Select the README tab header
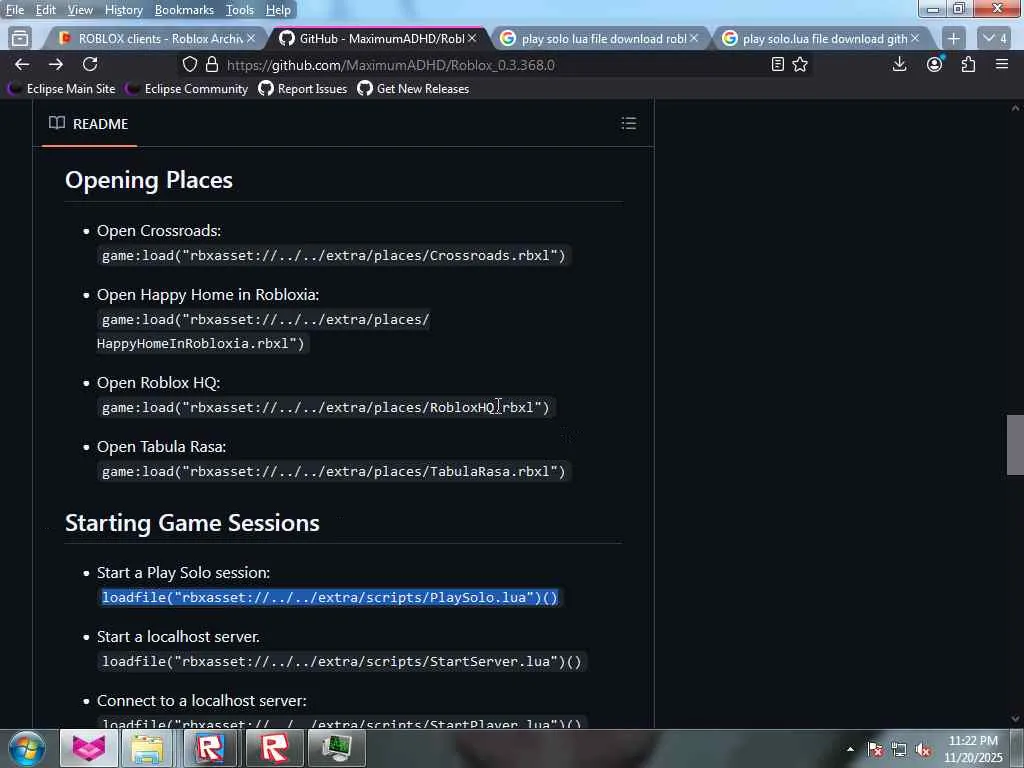The image size is (1024, 768). [89, 123]
